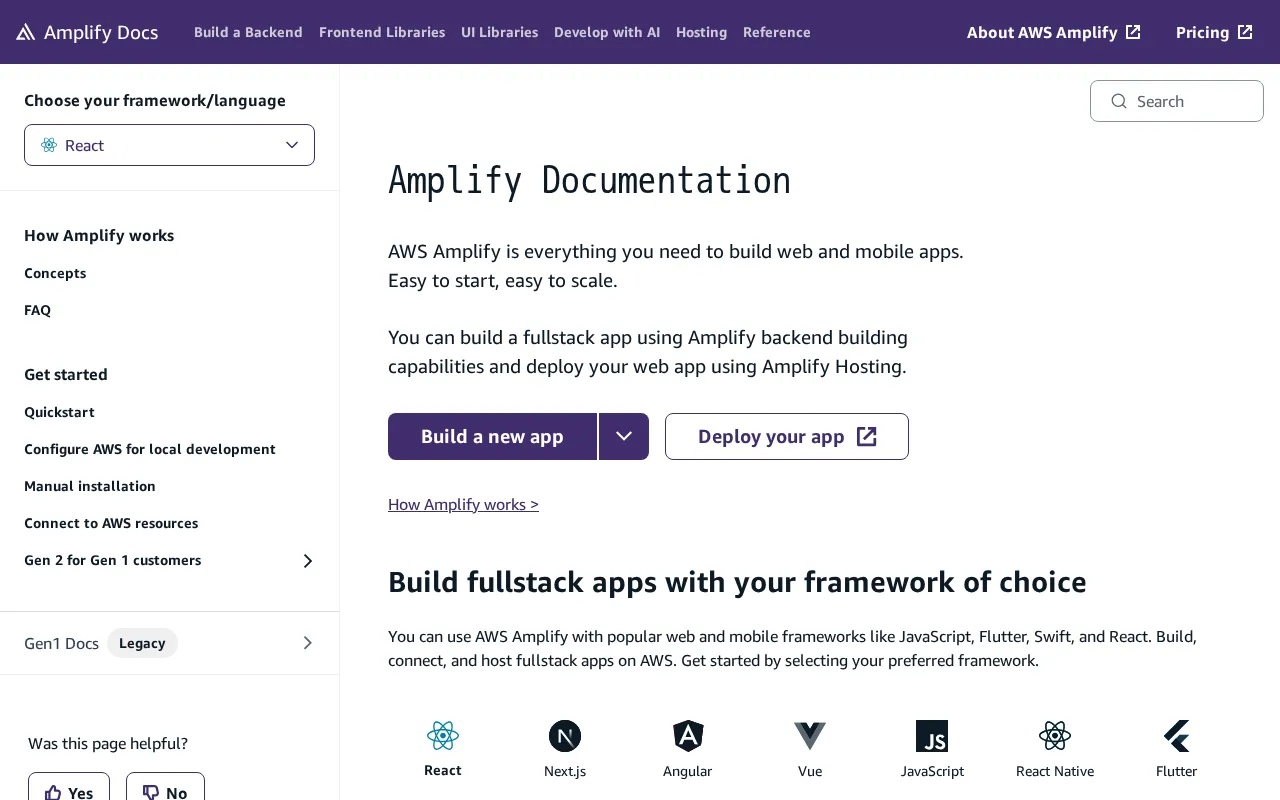The height and width of the screenshot is (800, 1280).
Task: Click the Yes helpful button
Action: [x=69, y=788]
